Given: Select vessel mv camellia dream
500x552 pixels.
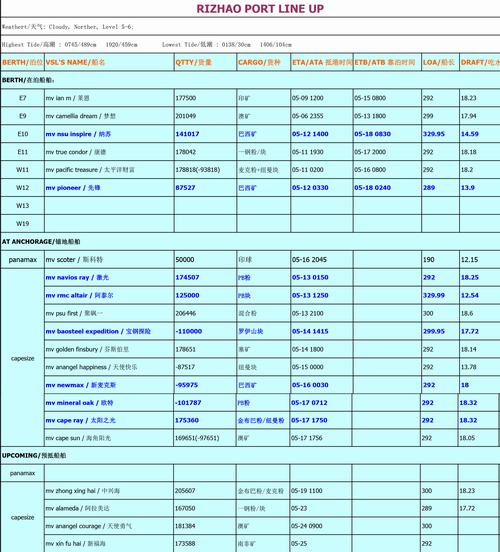Looking at the screenshot, I should pyautogui.click(x=80, y=116).
